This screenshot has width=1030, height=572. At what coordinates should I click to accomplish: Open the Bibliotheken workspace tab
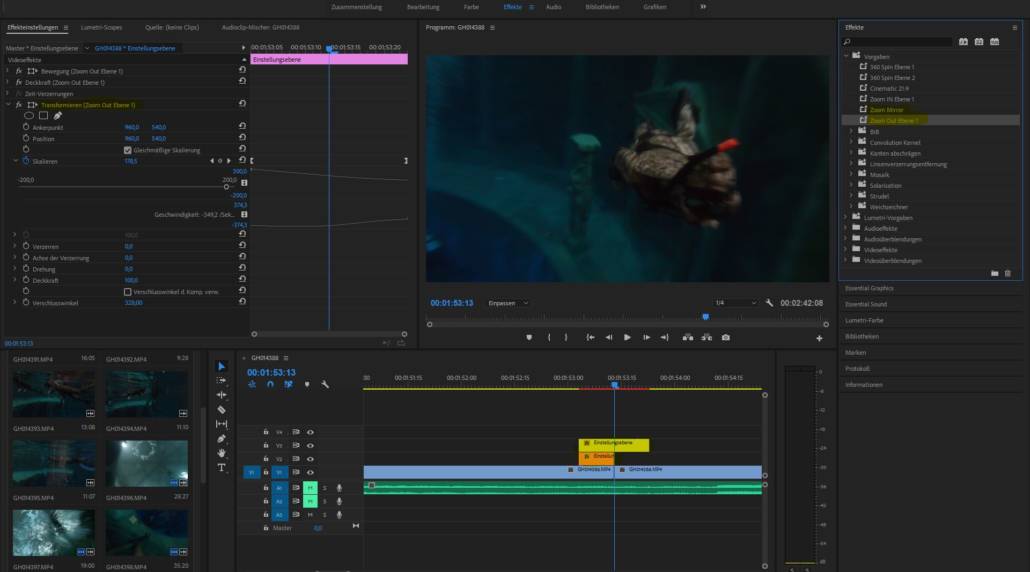pos(602,7)
